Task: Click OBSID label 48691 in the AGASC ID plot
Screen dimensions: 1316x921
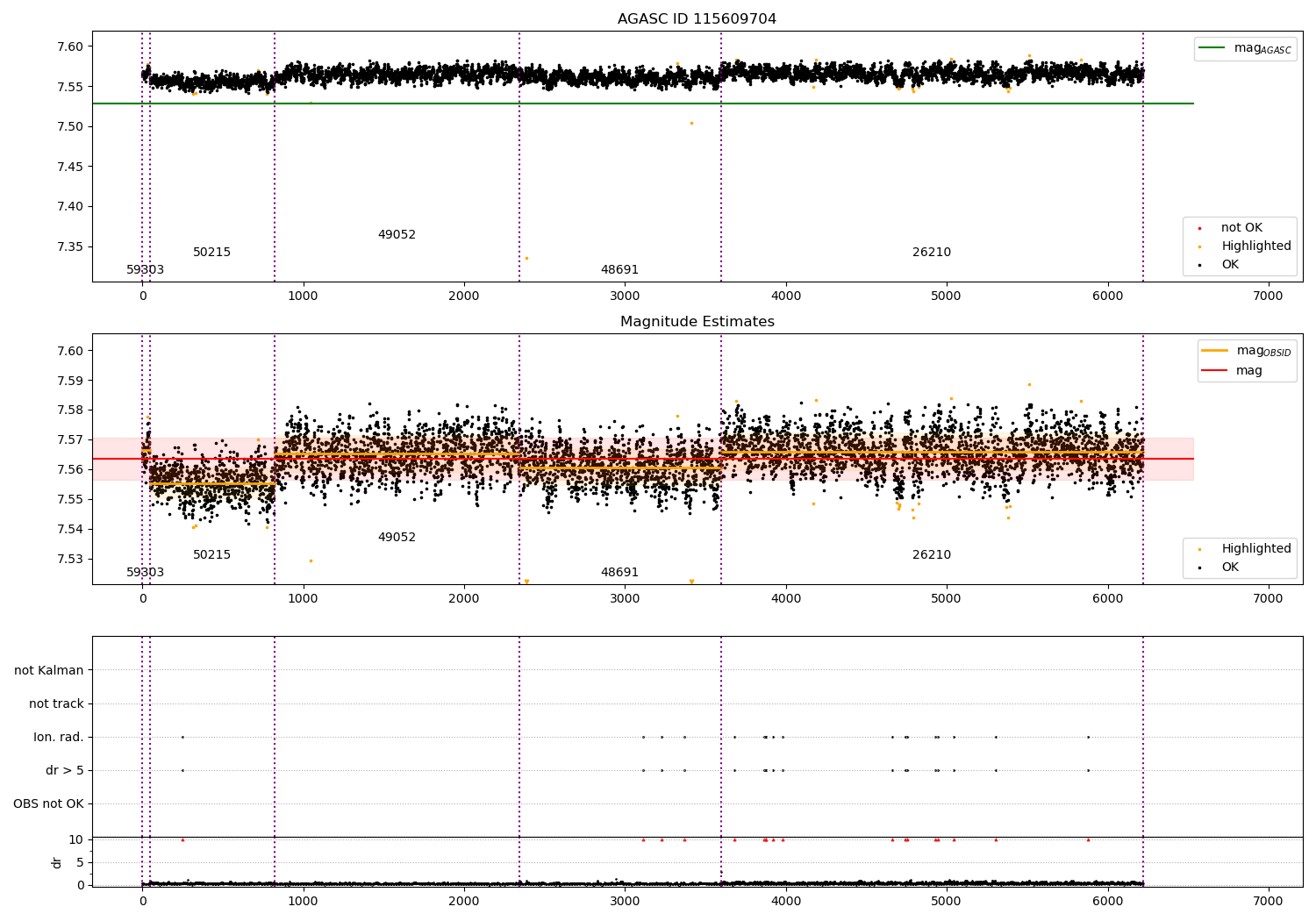Action: point(619,270)
